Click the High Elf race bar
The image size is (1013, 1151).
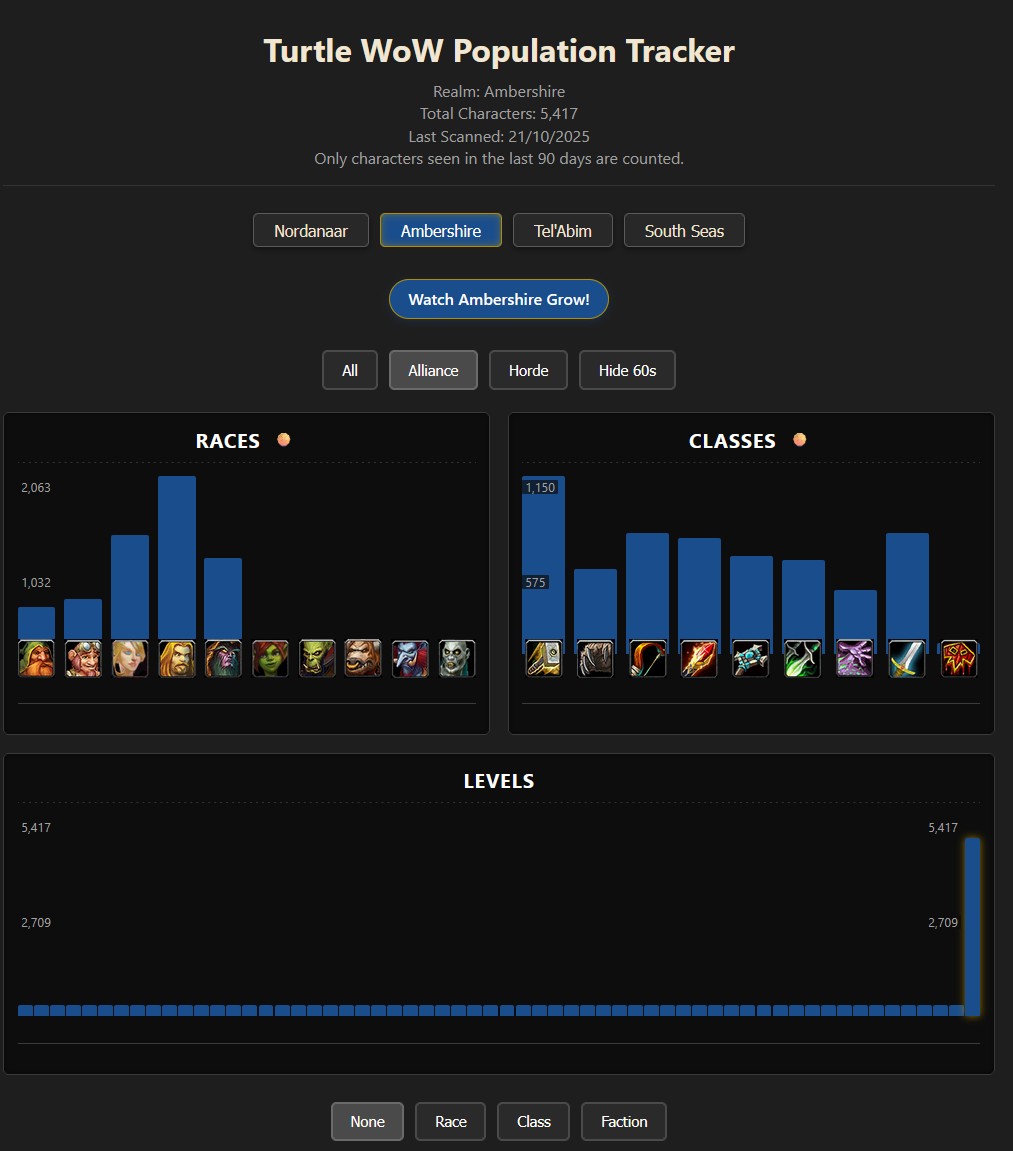click(x=130, y=587)
